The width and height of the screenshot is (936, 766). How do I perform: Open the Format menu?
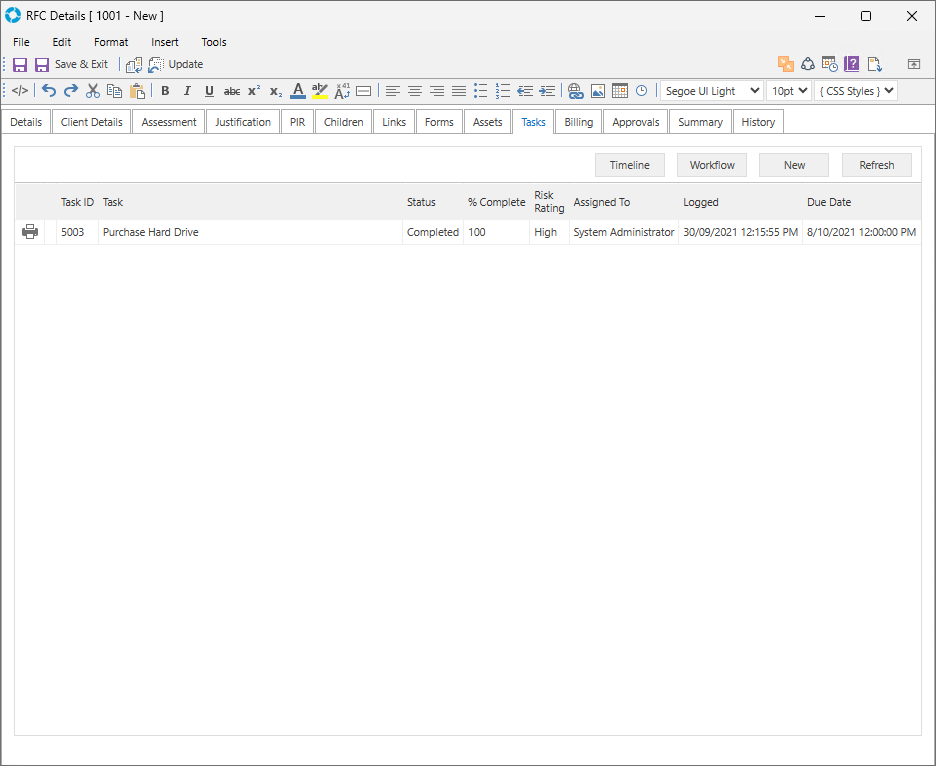tap(111, 42)
